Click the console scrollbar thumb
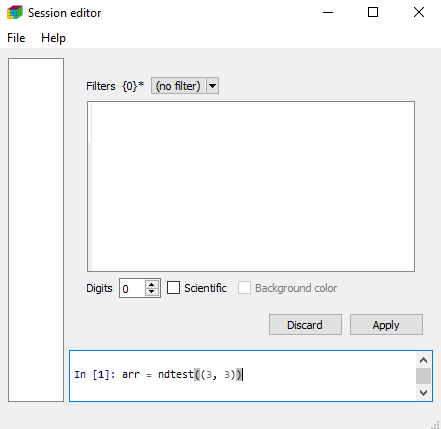 [424, 376]
